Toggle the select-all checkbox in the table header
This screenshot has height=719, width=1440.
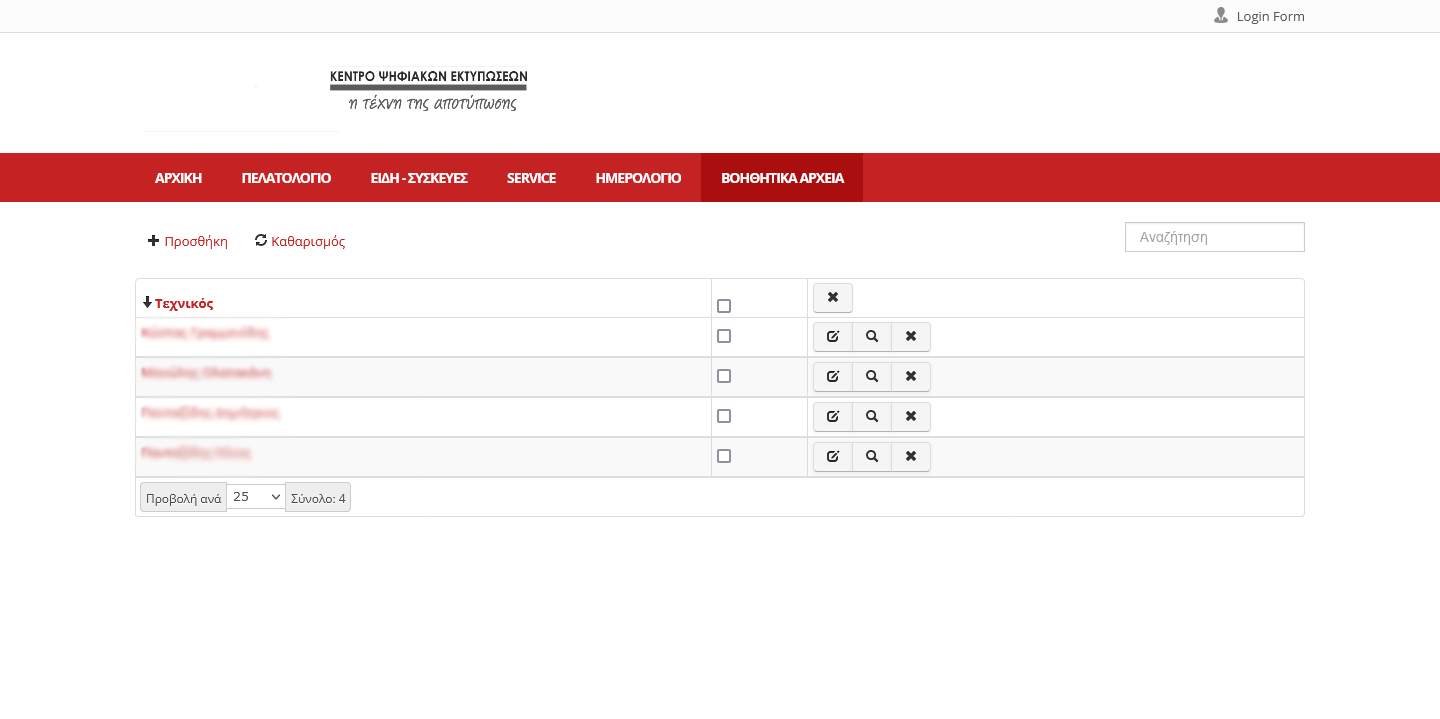[x=724, y=306]
